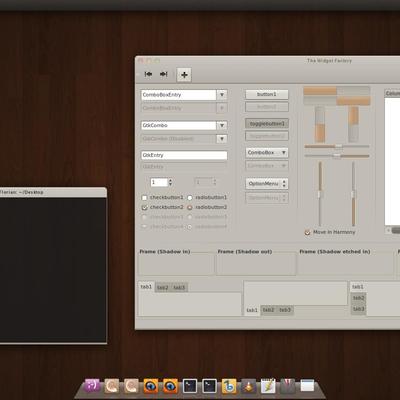This screenshot has height=400, width=400.
Task: Click the disabled radiobutton4 option
Action: coord(190,227)
